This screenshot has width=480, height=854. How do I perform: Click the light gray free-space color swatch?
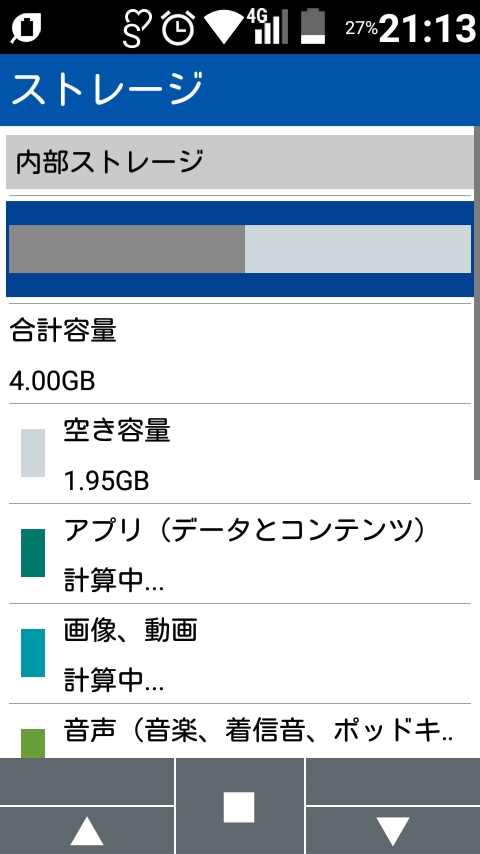click(x=33, y=453)
